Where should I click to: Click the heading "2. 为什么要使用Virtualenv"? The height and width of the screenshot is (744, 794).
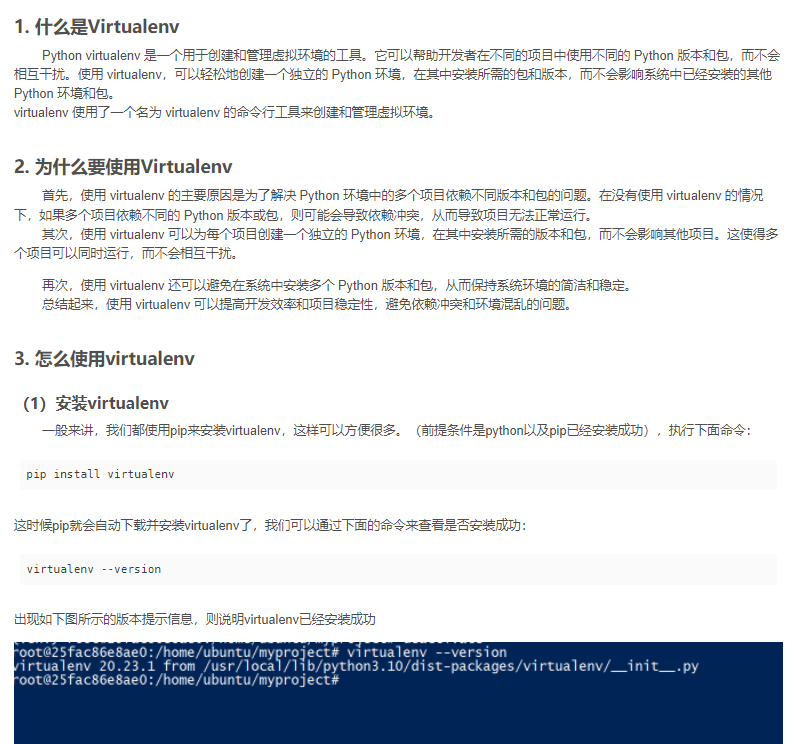(123, 167)
